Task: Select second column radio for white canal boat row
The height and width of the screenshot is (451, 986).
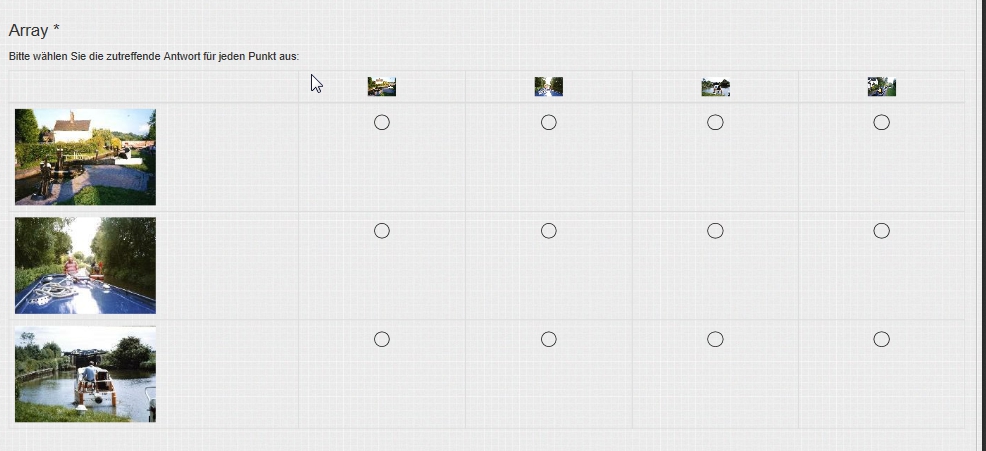Action: (548, 340)
